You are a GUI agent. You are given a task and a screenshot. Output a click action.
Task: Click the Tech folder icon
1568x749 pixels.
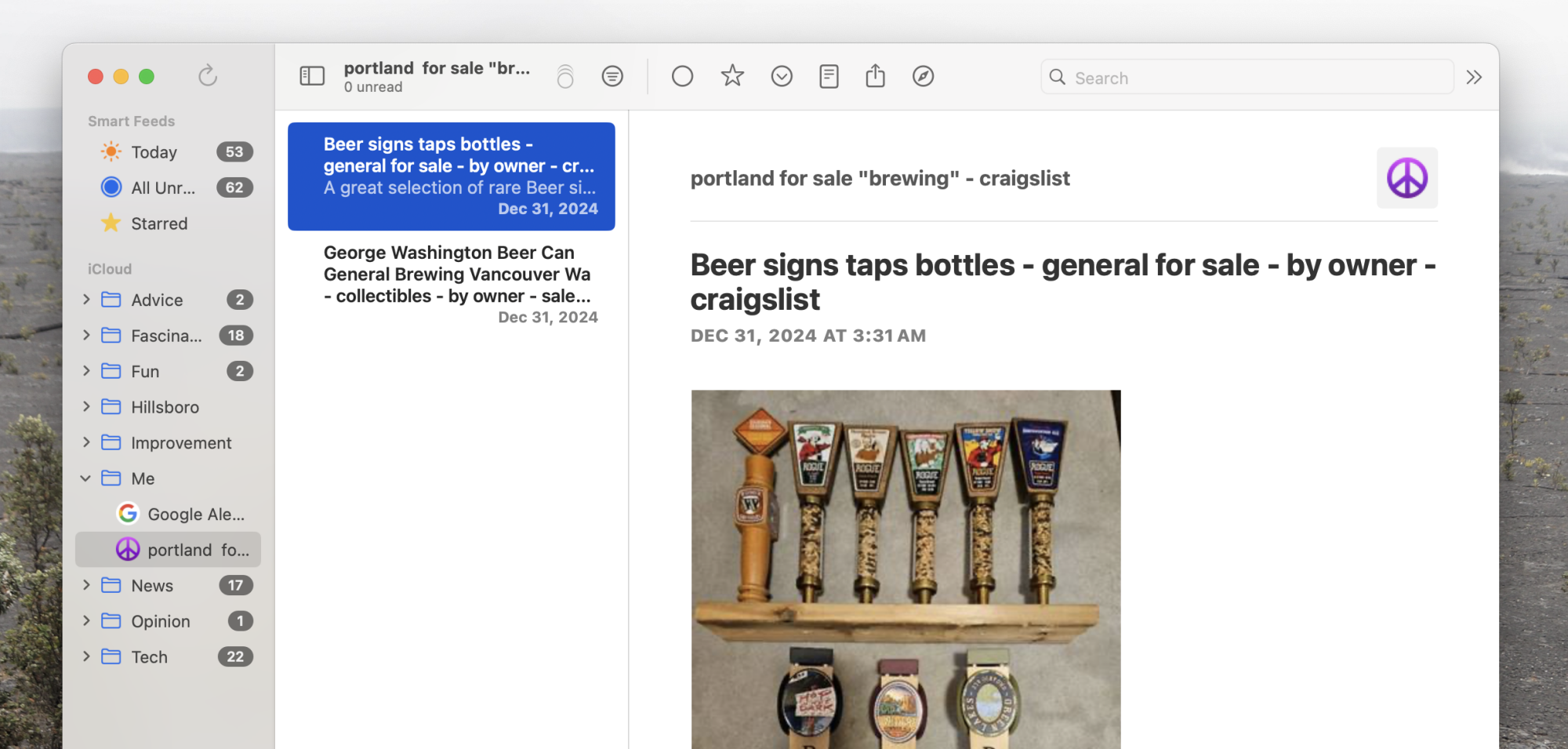click(111, 656)
